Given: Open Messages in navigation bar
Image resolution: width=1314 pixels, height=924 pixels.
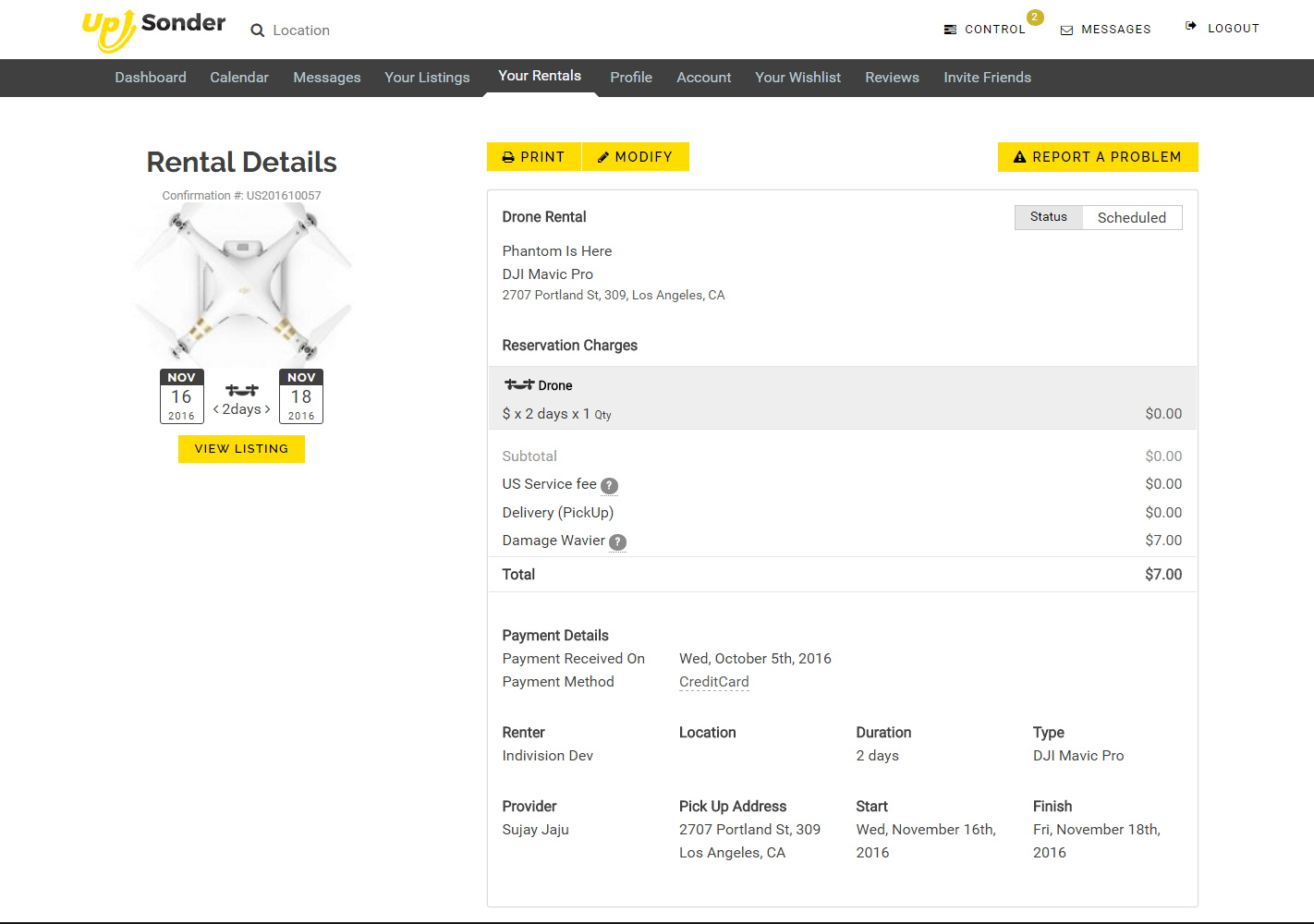Looking at the screenshot, I should click(x=327, y=78).
